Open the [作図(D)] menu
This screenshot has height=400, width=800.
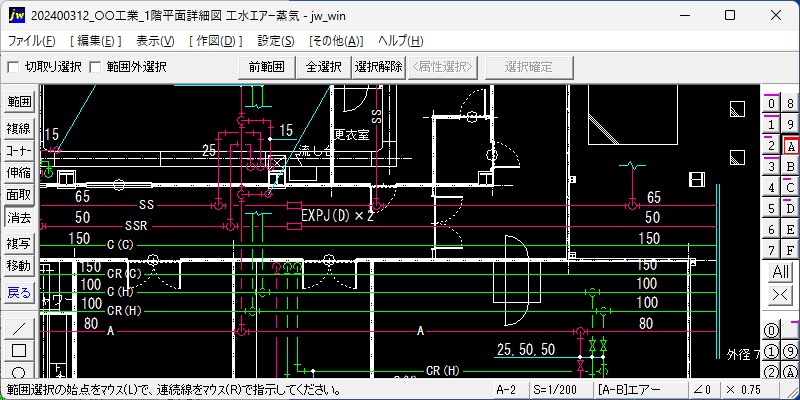pyautogui.click(x=215, y=41)
